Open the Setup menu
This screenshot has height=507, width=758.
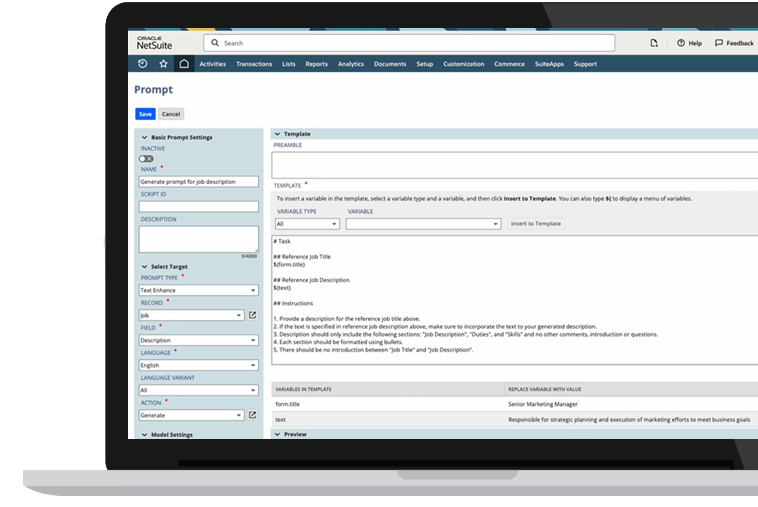coord(425,64)
